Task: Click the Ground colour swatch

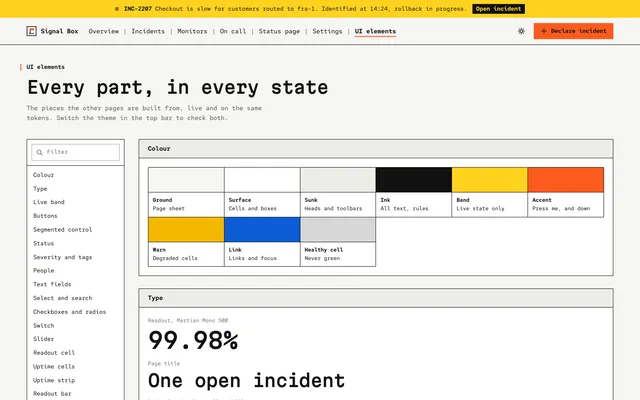Action: [186, 180]
